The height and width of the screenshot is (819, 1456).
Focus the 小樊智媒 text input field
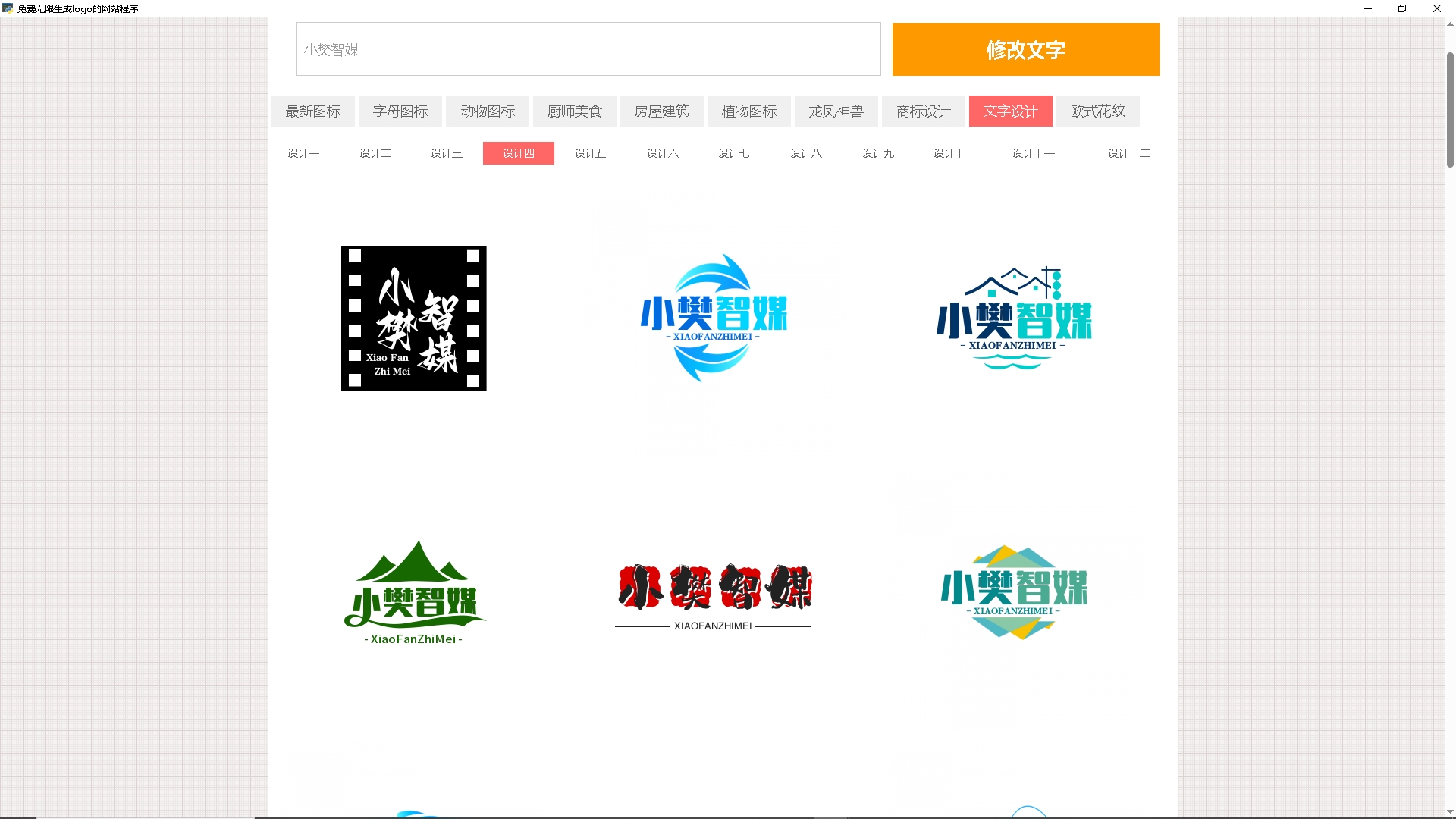click(x=588, y=49)
